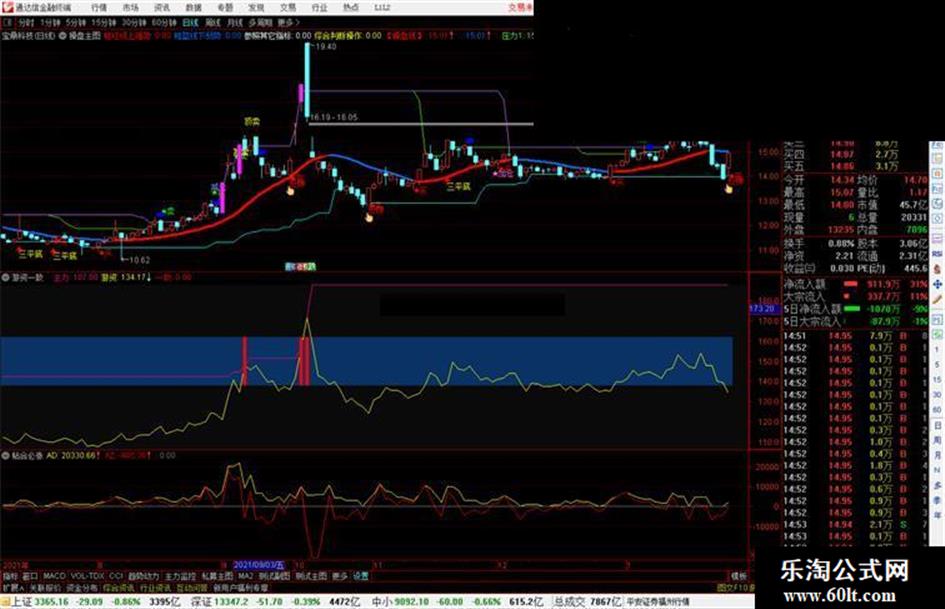Click the 年 period icon in right toolbar

[x=937, y=516]
